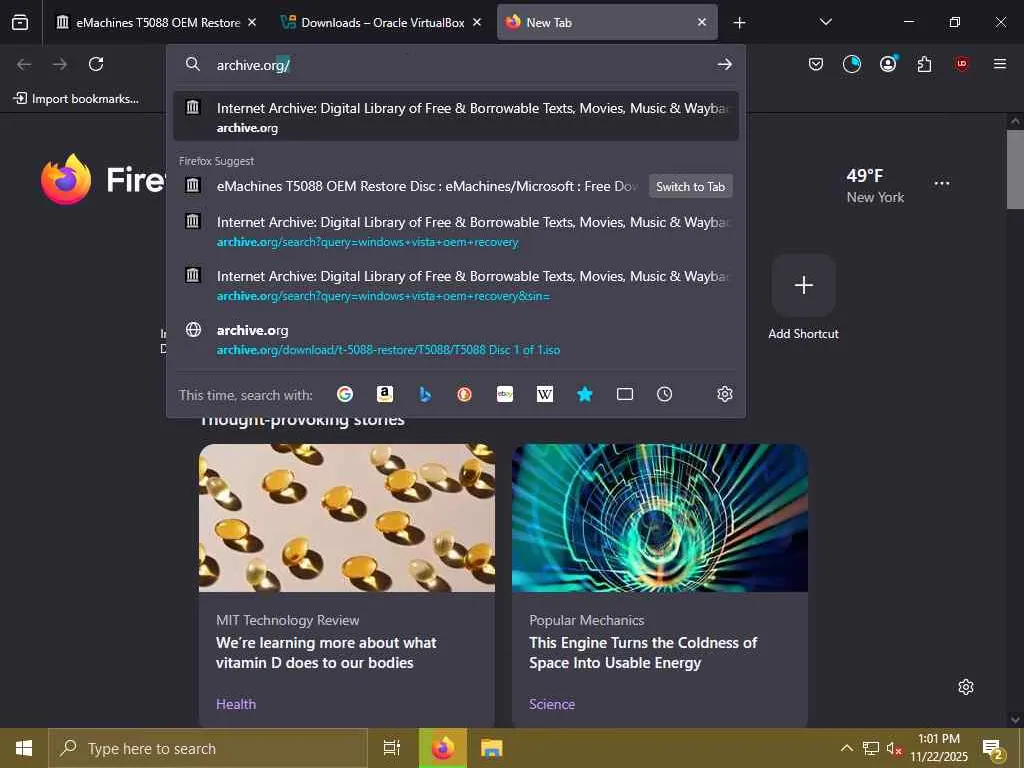The image size is (1024, 768).
Task: Click the 49°F New York weather
Action: point(875,185)
